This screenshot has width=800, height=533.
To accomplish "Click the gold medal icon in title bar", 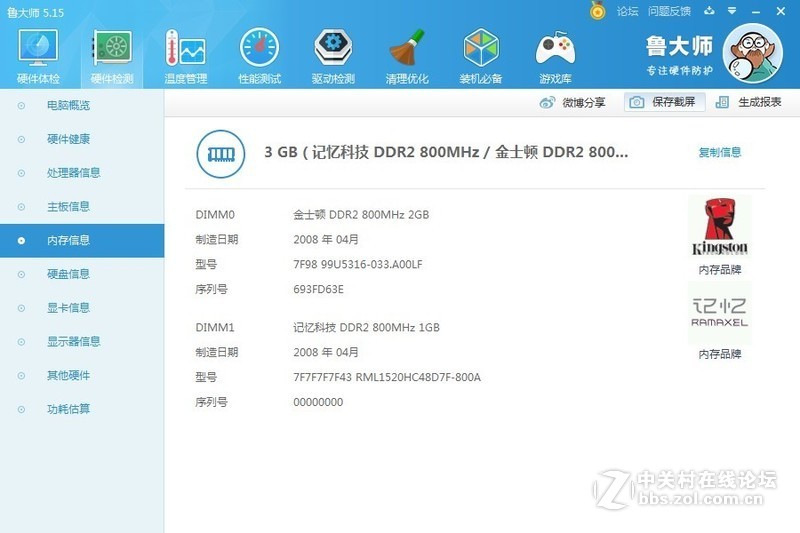I will tap(597, 10).
